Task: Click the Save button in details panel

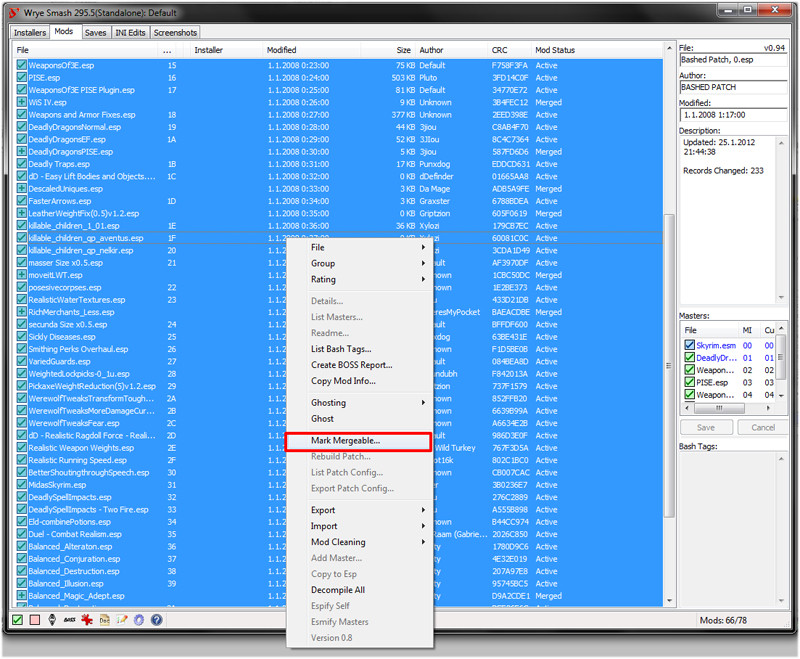Action: (706, 427)
